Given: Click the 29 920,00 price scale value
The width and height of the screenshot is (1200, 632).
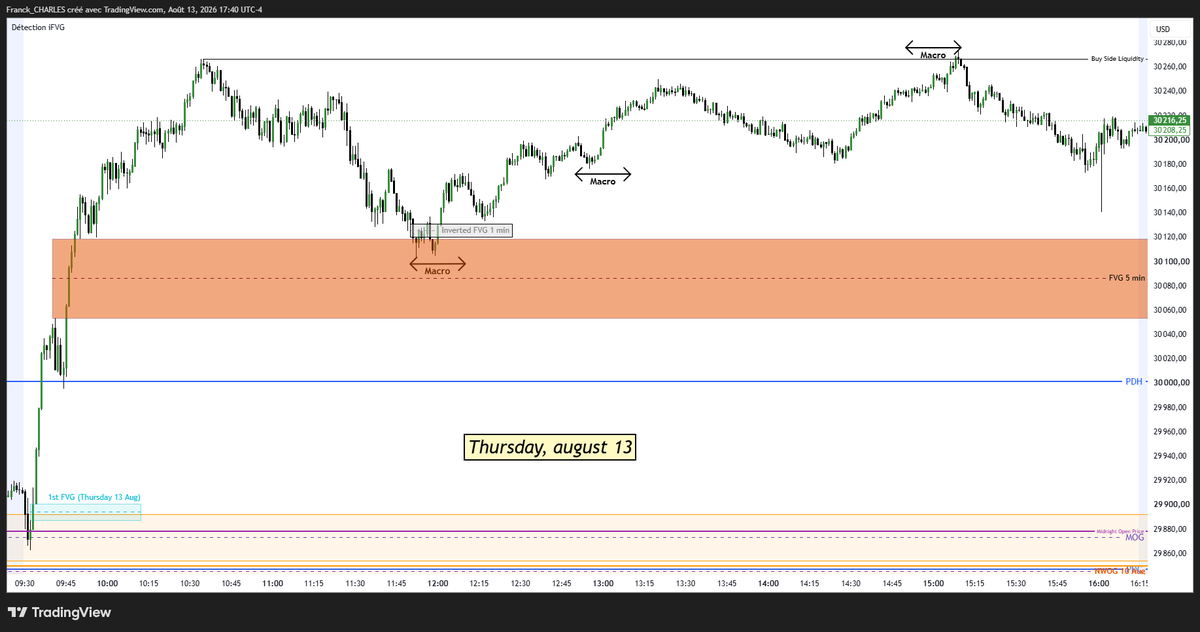Looking at the screenshot, I should (1171, 480).
